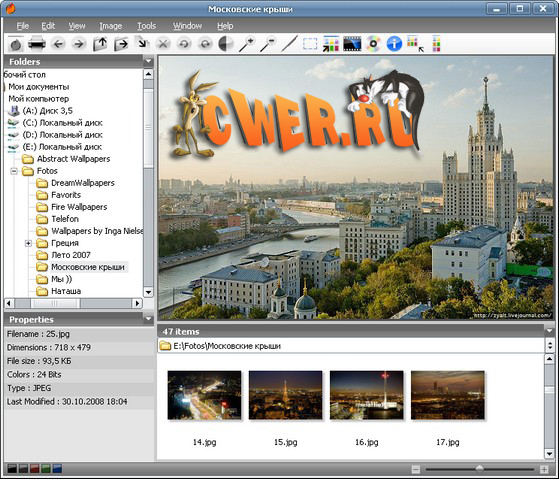559x479 pixels.
Task: Click the path bar up-down stepper
Action: click(550, 345)
